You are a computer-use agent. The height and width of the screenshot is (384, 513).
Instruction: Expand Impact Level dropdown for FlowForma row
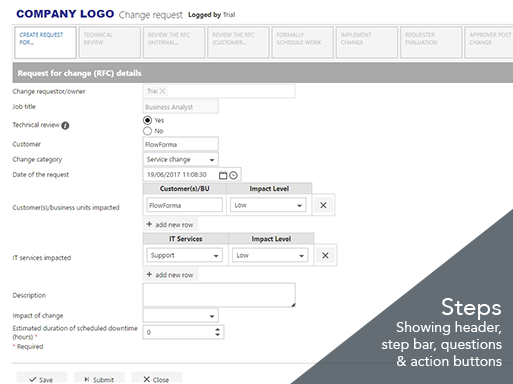268,205
